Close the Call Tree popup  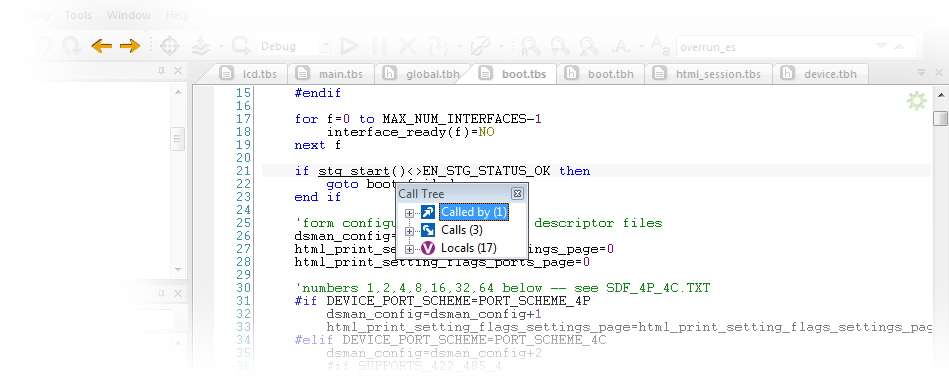[x=517, y=194]
